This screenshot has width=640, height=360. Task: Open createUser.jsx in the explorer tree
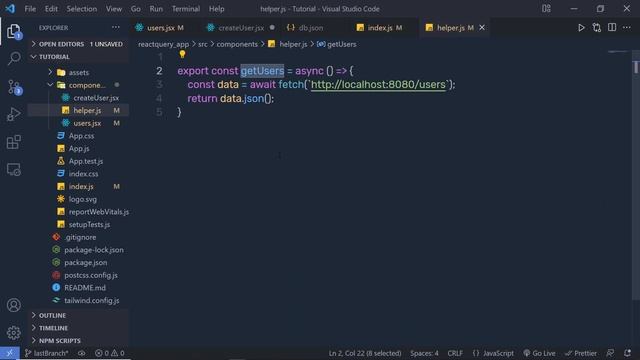[78, 98]
